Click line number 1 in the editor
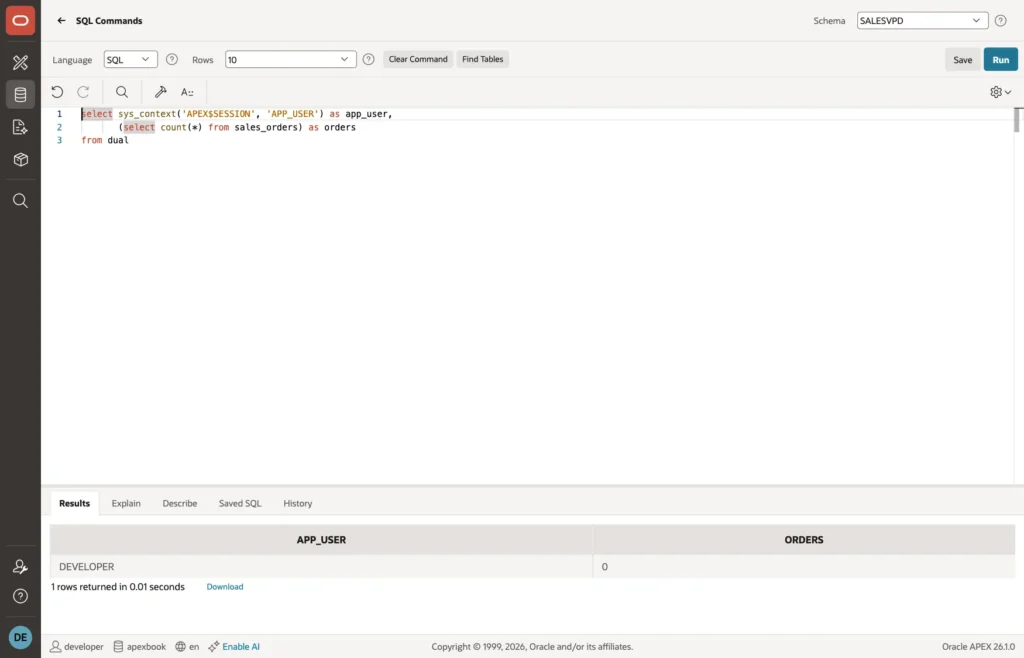 pyautogui.click(x=59, y=114)
